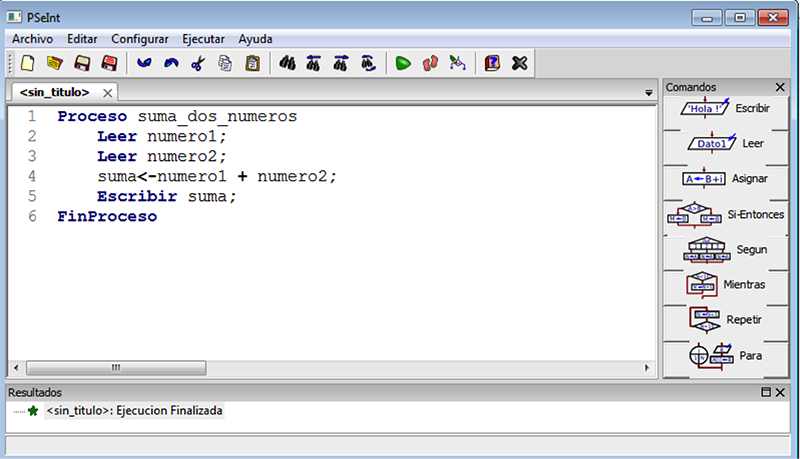The width and height of the screenshot is (800, 459).
Task: Click the Find binoculars icon
Action: [x=287, y=63]
